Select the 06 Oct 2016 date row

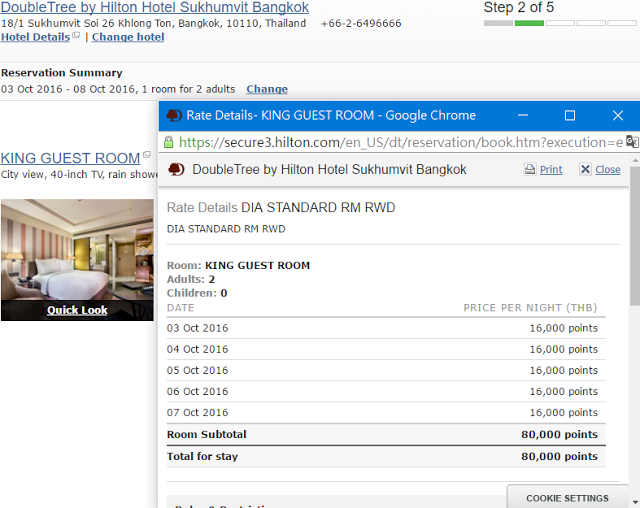(x=386, y=392)
